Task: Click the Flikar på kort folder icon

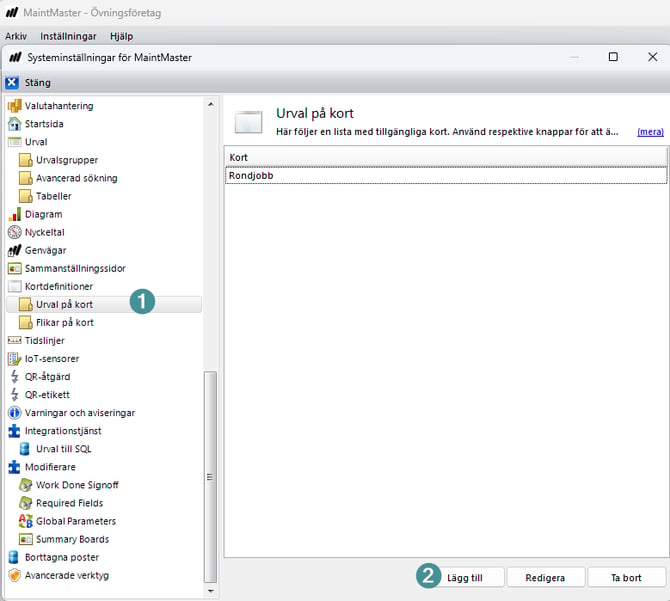Action: pos(26,322)
